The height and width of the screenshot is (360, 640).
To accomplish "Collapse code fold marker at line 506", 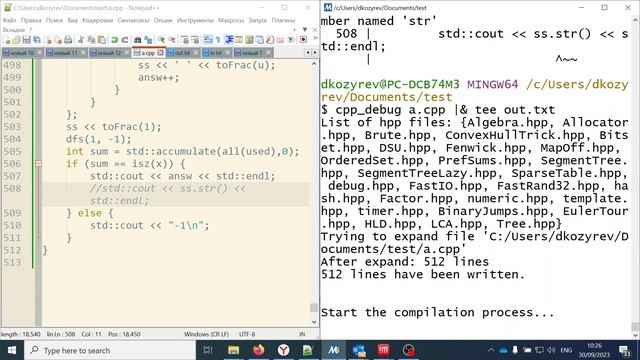I will pyautogui.click(x=38, y=164).
